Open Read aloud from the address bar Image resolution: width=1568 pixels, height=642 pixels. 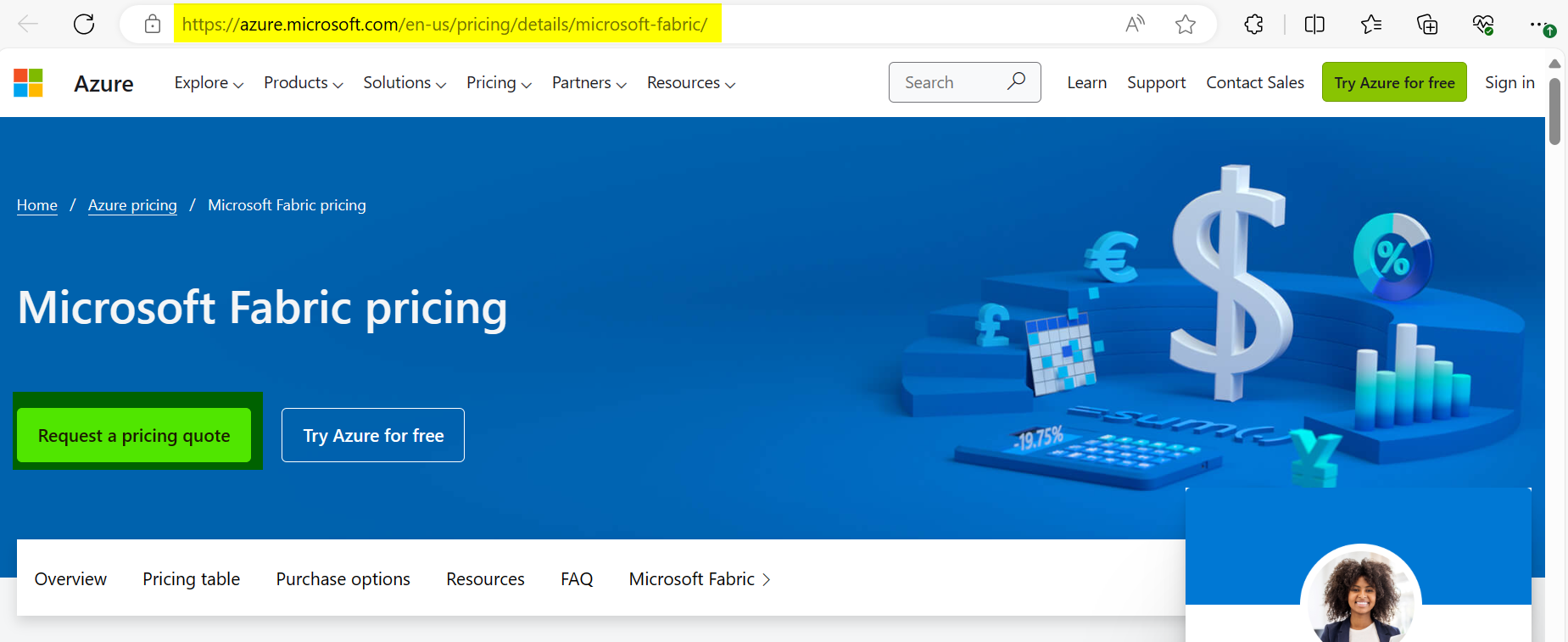click(1135, 24)
